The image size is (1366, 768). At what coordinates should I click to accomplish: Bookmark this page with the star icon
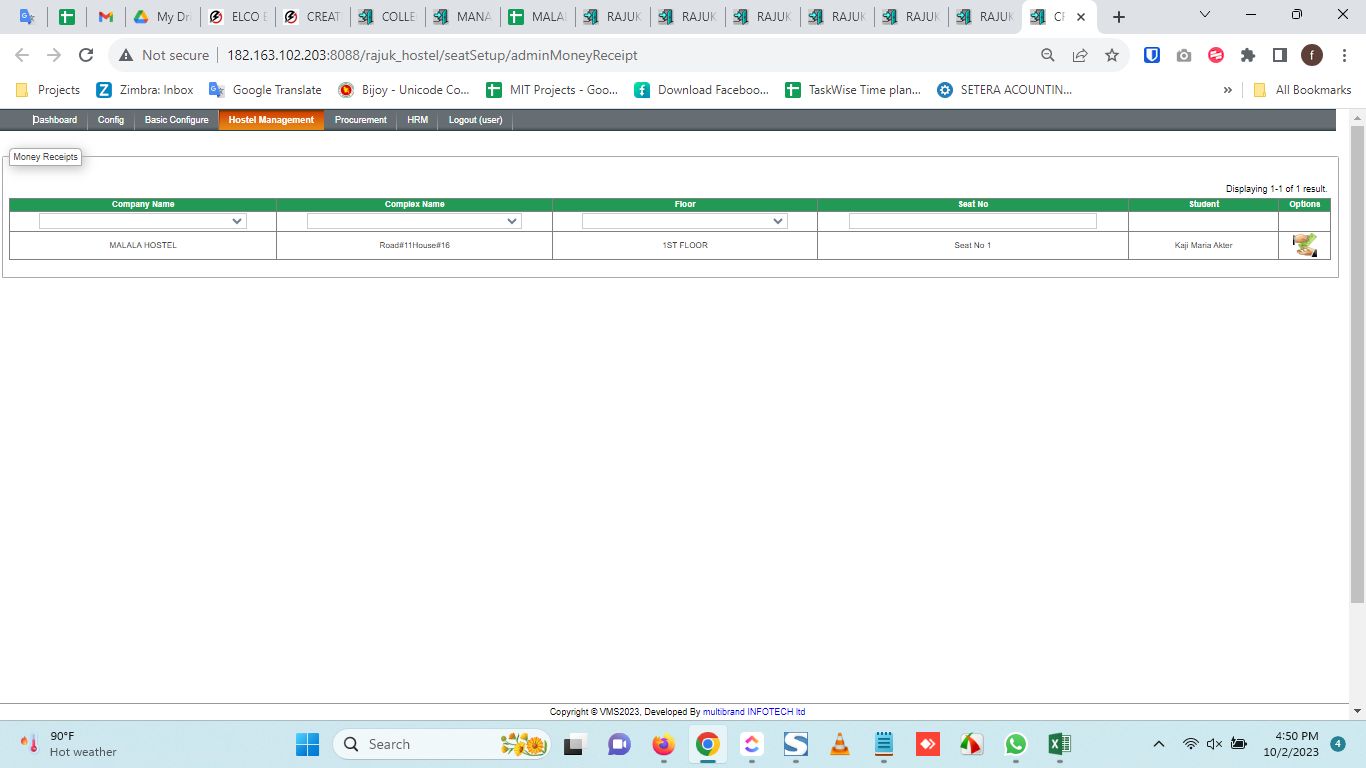coord(1112,55)
